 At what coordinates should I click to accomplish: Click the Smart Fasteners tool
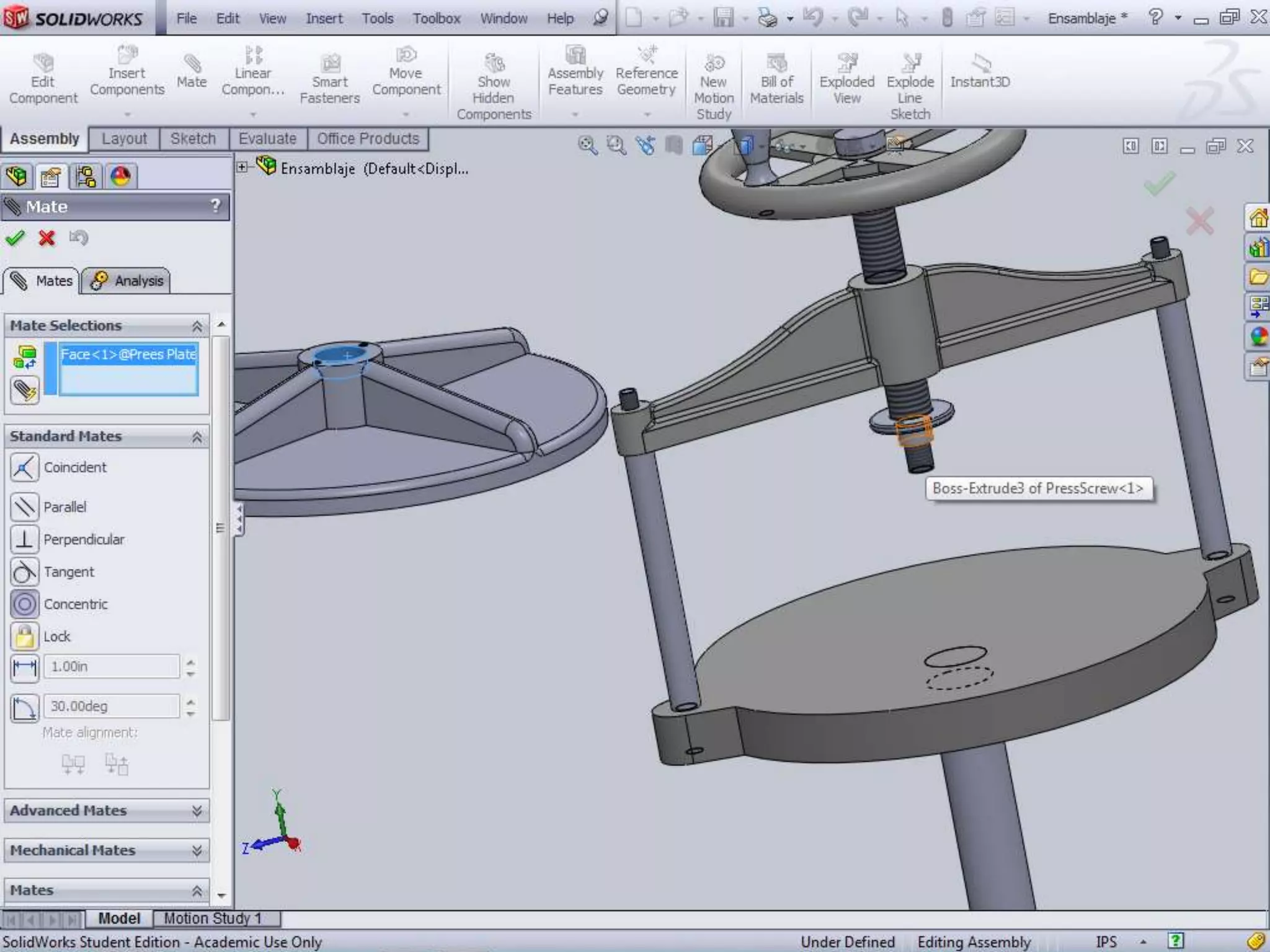click(x=329, y=81)
